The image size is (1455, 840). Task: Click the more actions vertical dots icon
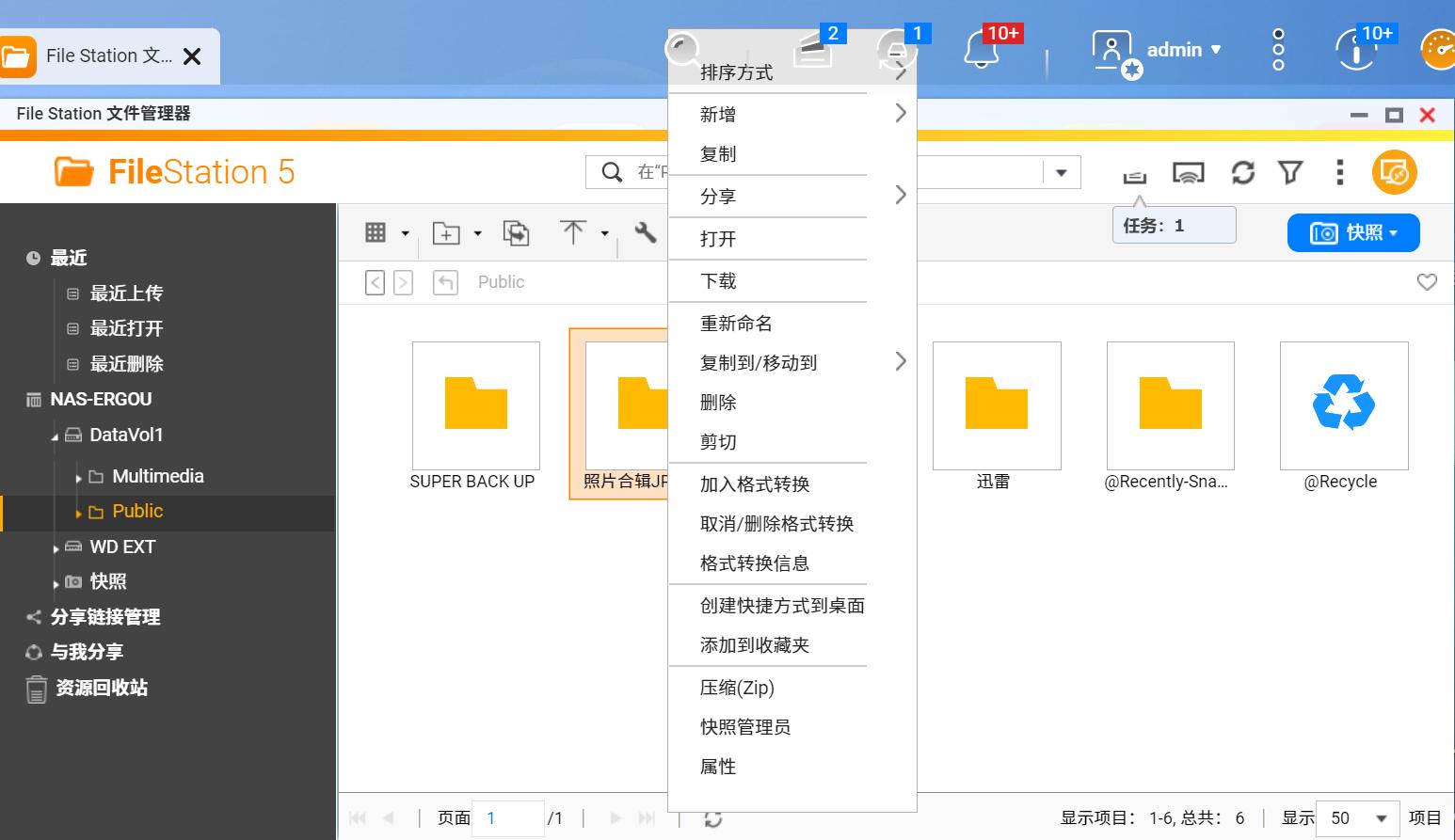pos(1338,173)
